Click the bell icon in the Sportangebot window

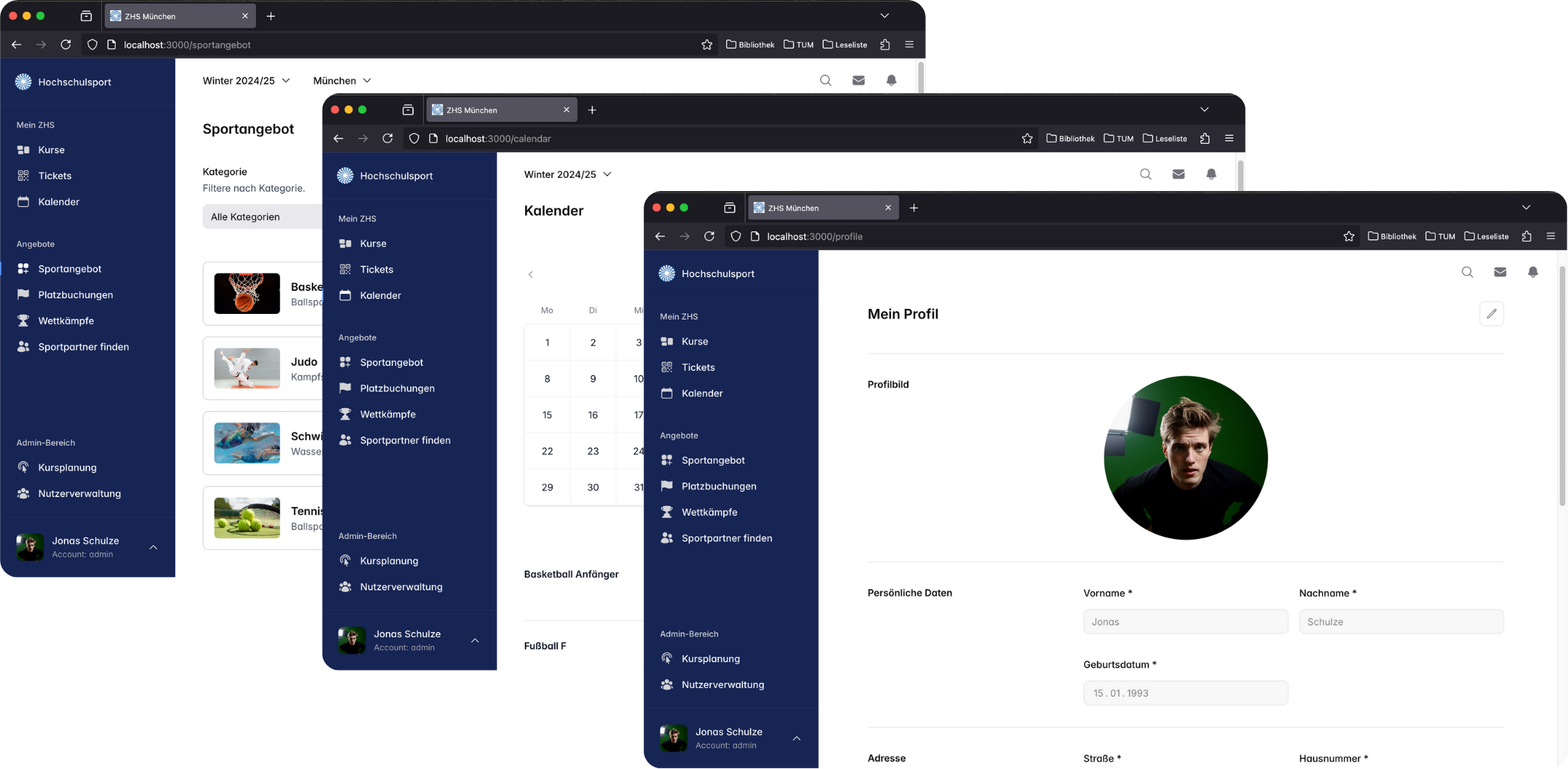(x=891, y=80)
